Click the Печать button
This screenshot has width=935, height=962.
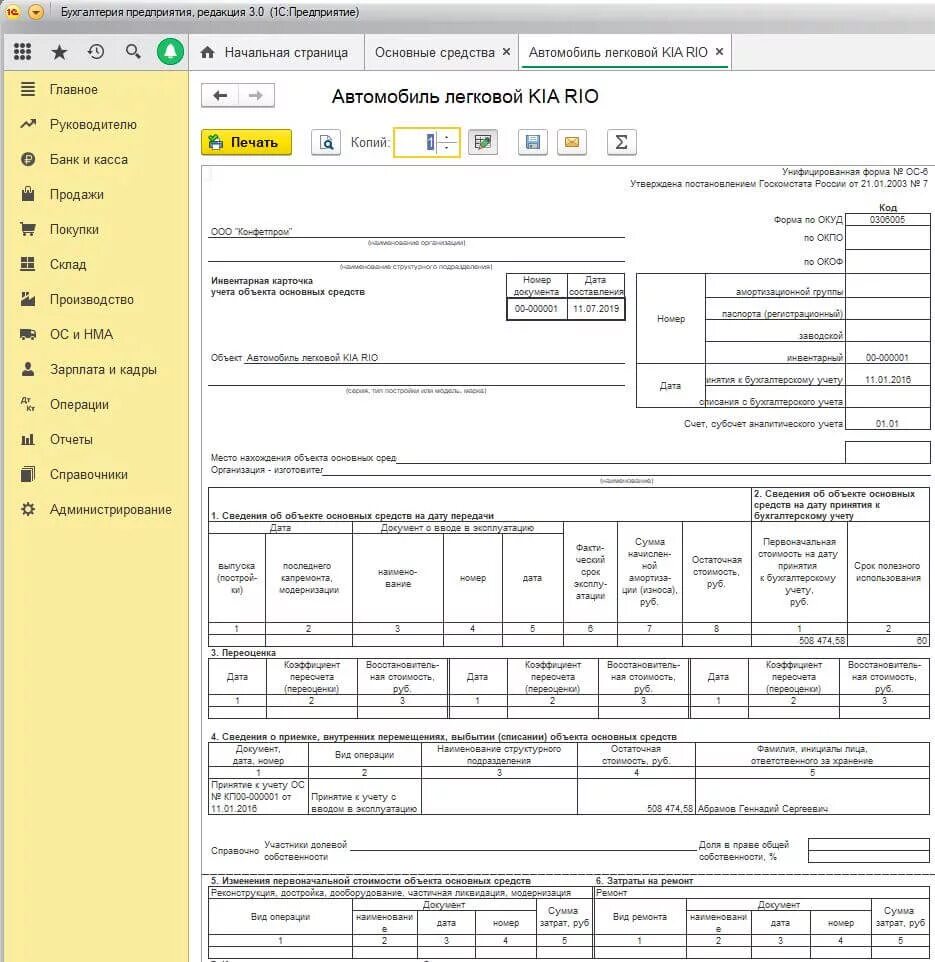(x=246, y=142)
